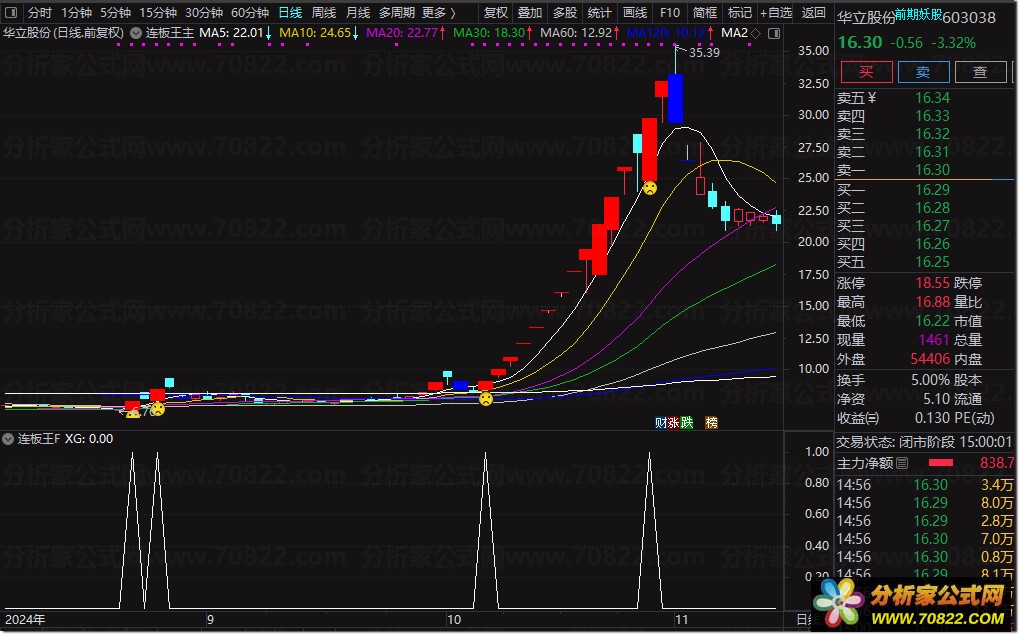Click the 主力净额 red bar indicator

(940, 463)
